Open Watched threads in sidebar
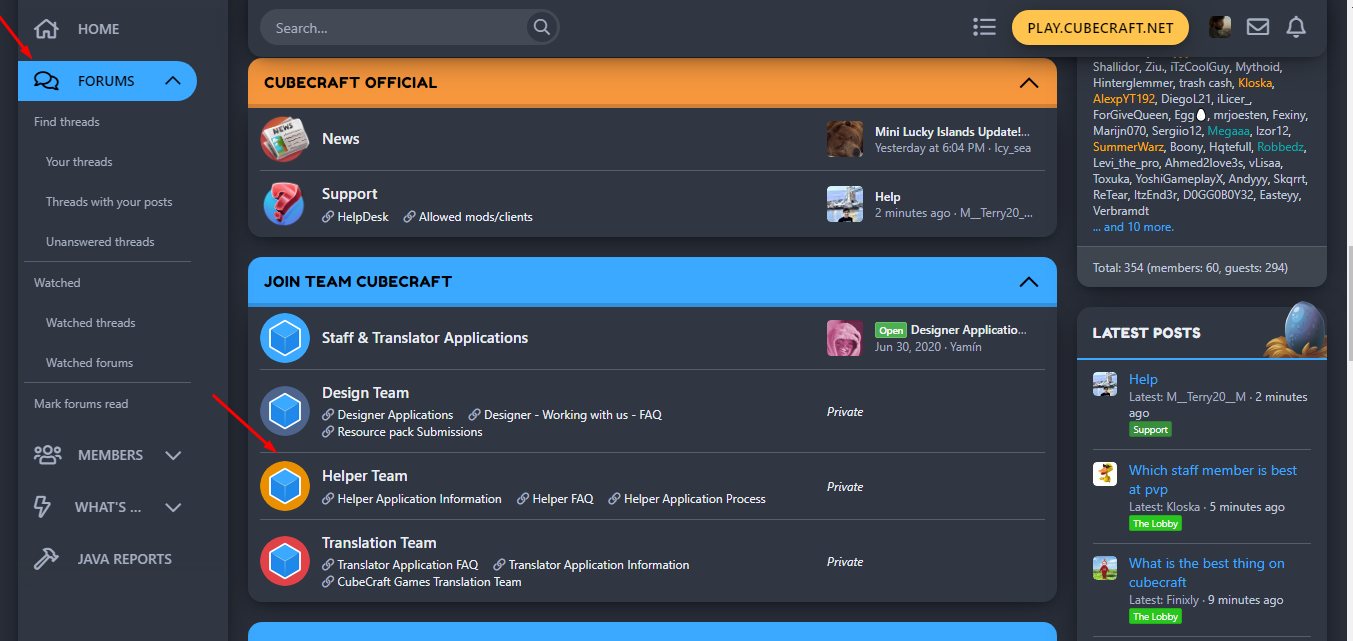The width and height of the screenshot is (1353, 641). point(90,323)
